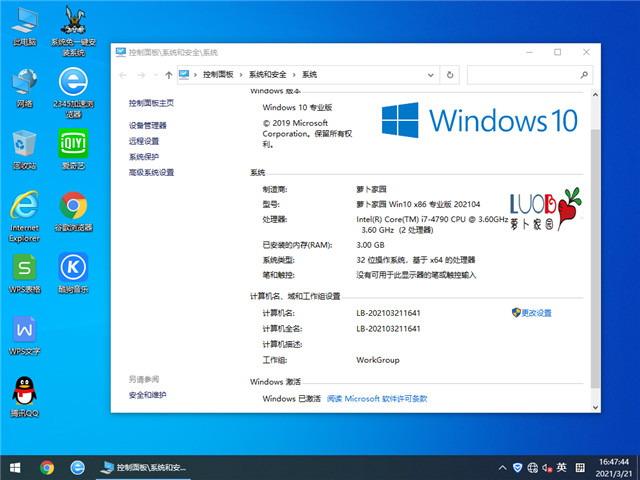Select 系统 in the address breadcrumb
640x480 pixels.
pyautogui.click(x=309, y=75)
